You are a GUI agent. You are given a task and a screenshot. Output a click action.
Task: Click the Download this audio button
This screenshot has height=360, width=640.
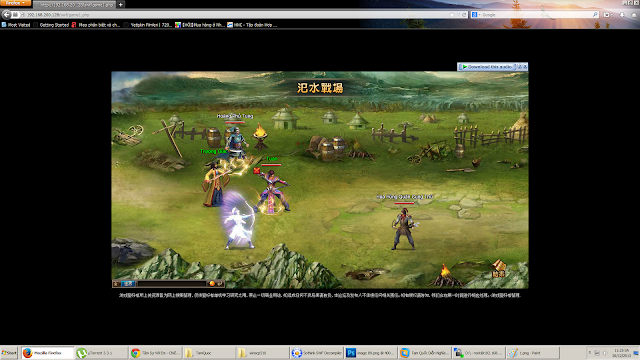487,67
